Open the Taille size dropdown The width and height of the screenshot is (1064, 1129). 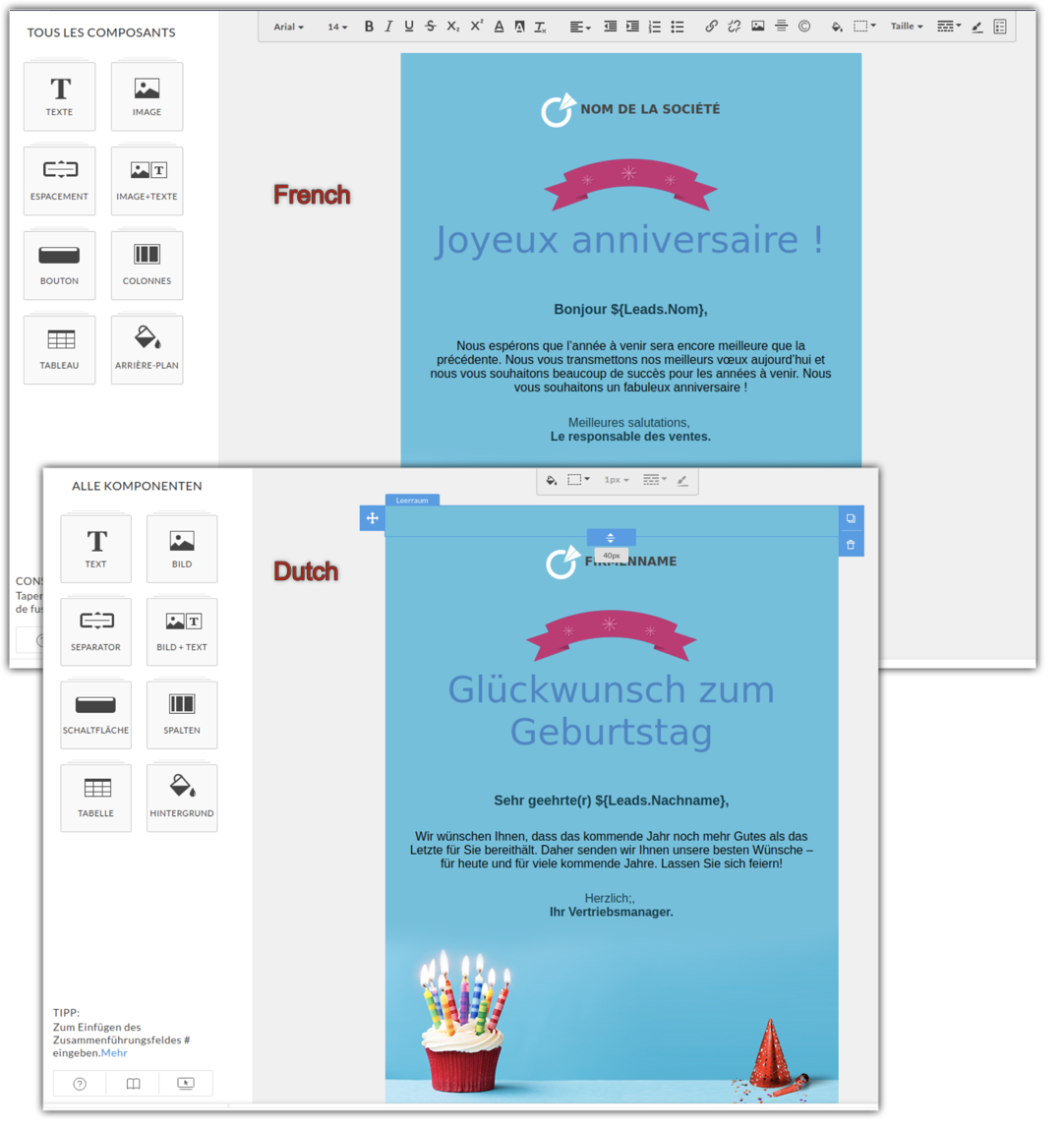(x=907, y=27)
